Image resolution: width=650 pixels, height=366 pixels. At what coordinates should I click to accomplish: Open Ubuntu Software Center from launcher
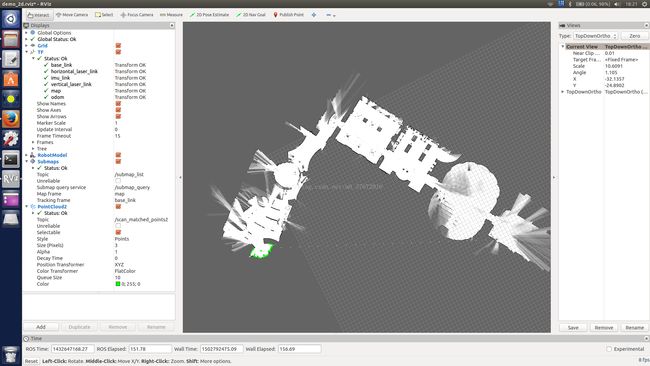[11, 79]
